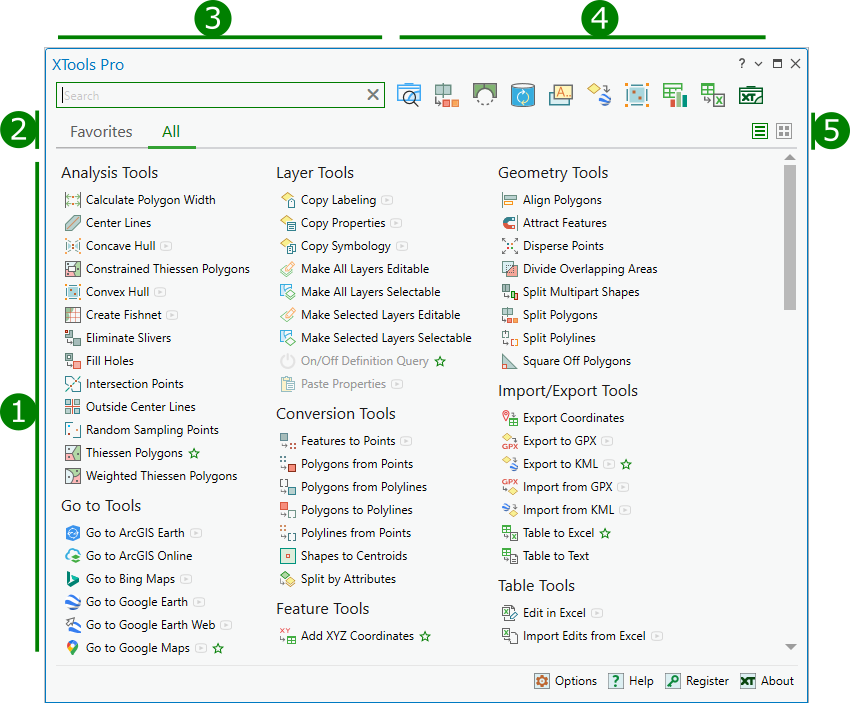Switch to grid view layout
This screenshot has width=850, height=703.
point(784,131)
